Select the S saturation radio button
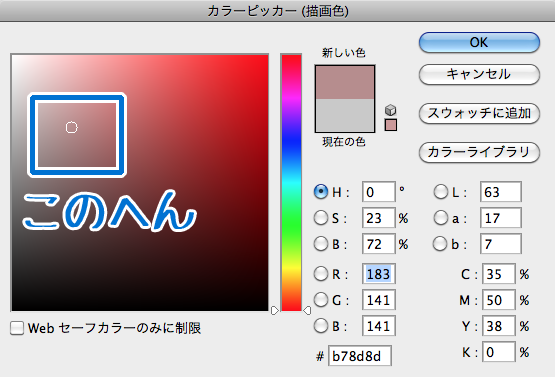The width and height of the screenshot is (555, 377). point(321,218)
